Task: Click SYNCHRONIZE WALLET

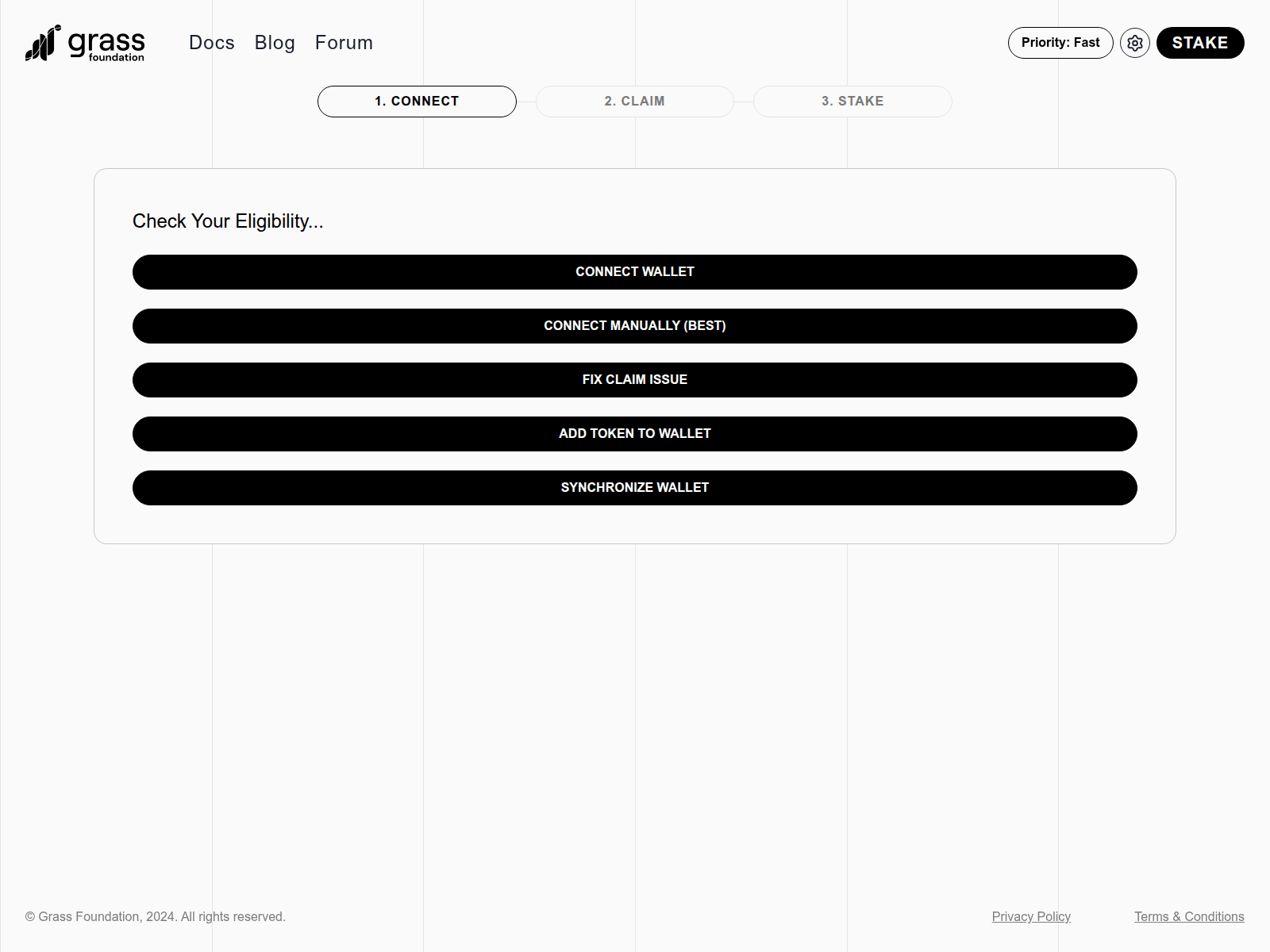Action: 635,487
